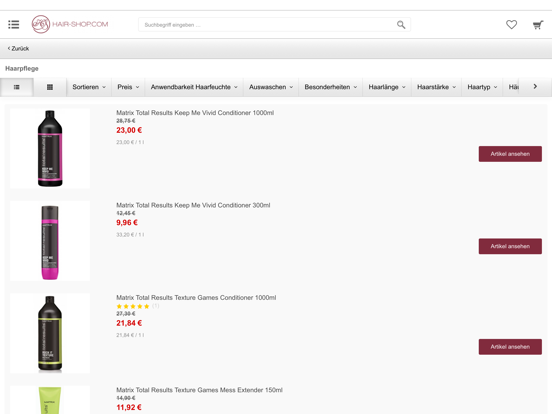Viewport: 552px width, 414px height.
Task: Focus the Suchbegriff eingeben search field
Action: tap(274, 25)
